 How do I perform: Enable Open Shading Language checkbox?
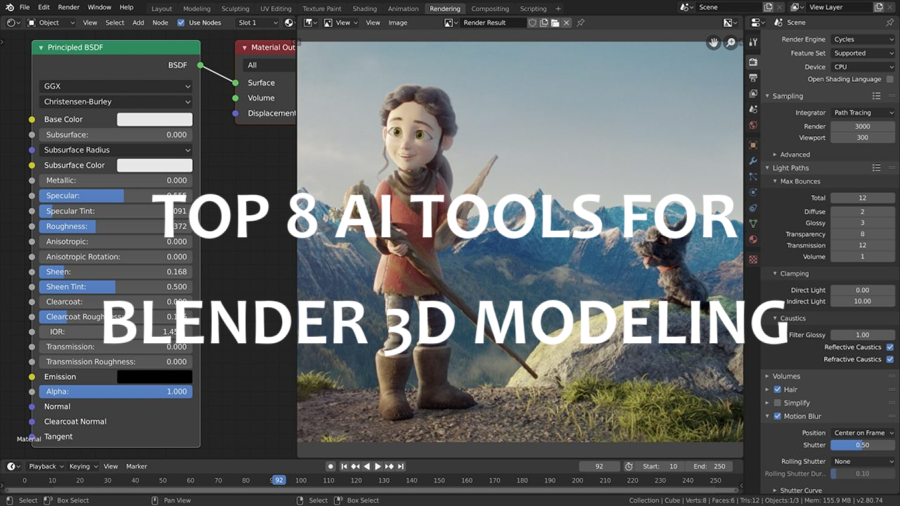[890, 79]
